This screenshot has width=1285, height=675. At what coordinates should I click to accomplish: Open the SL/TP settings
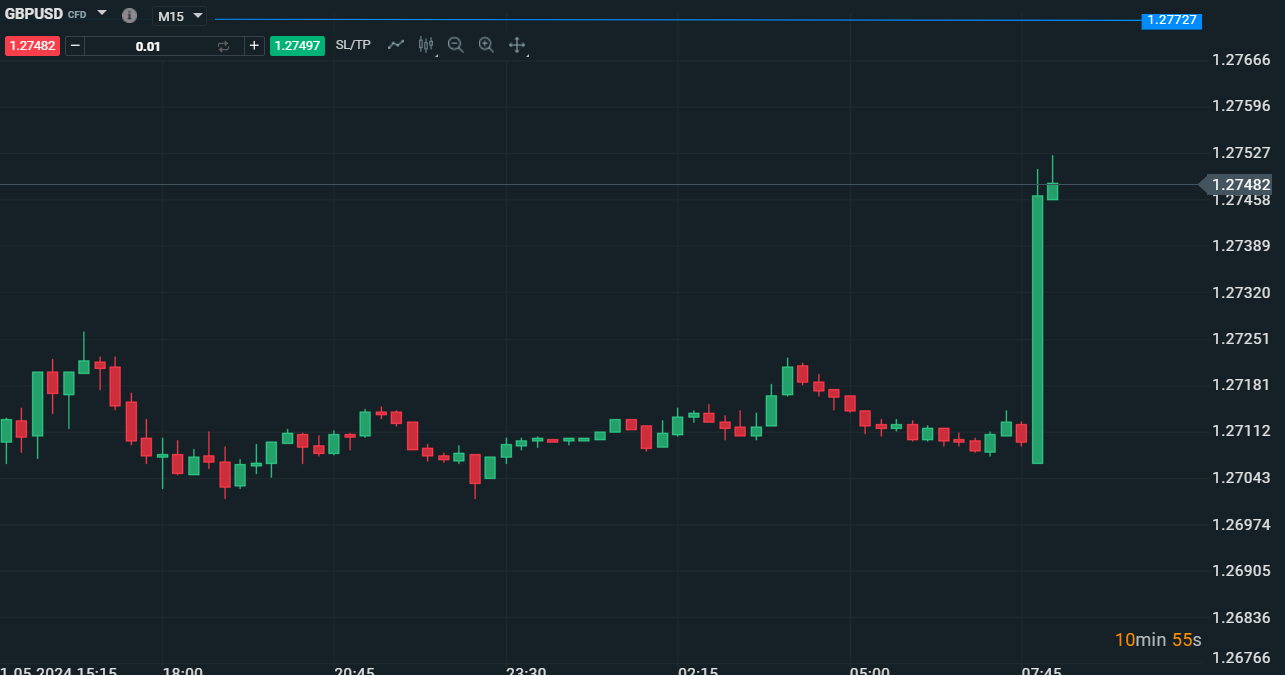click(x=353, y=45)
